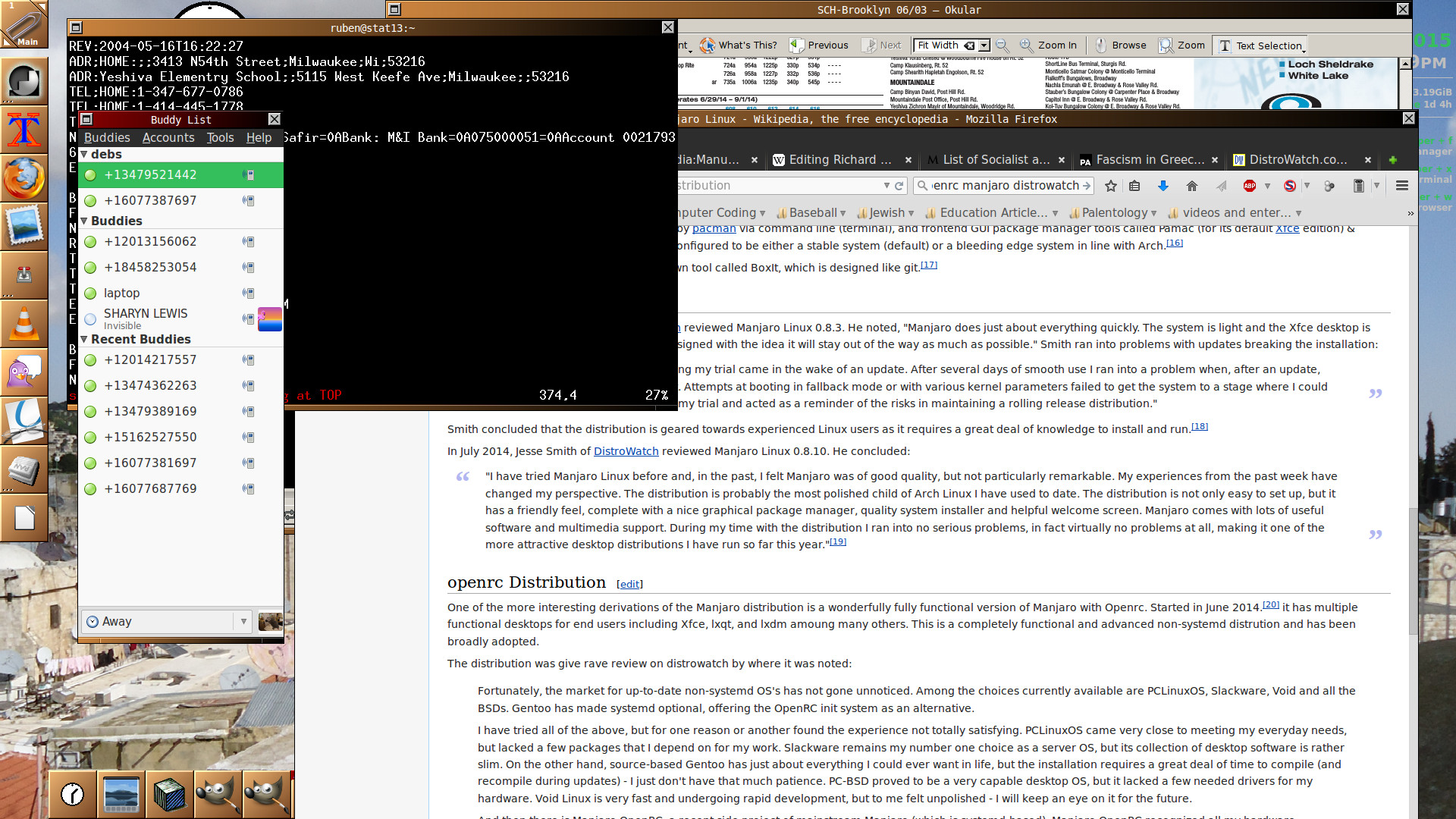The width and height of the screenshot is (1456, 819).
Task: Click the Firefox home icon
Action: click(1192, 186)
